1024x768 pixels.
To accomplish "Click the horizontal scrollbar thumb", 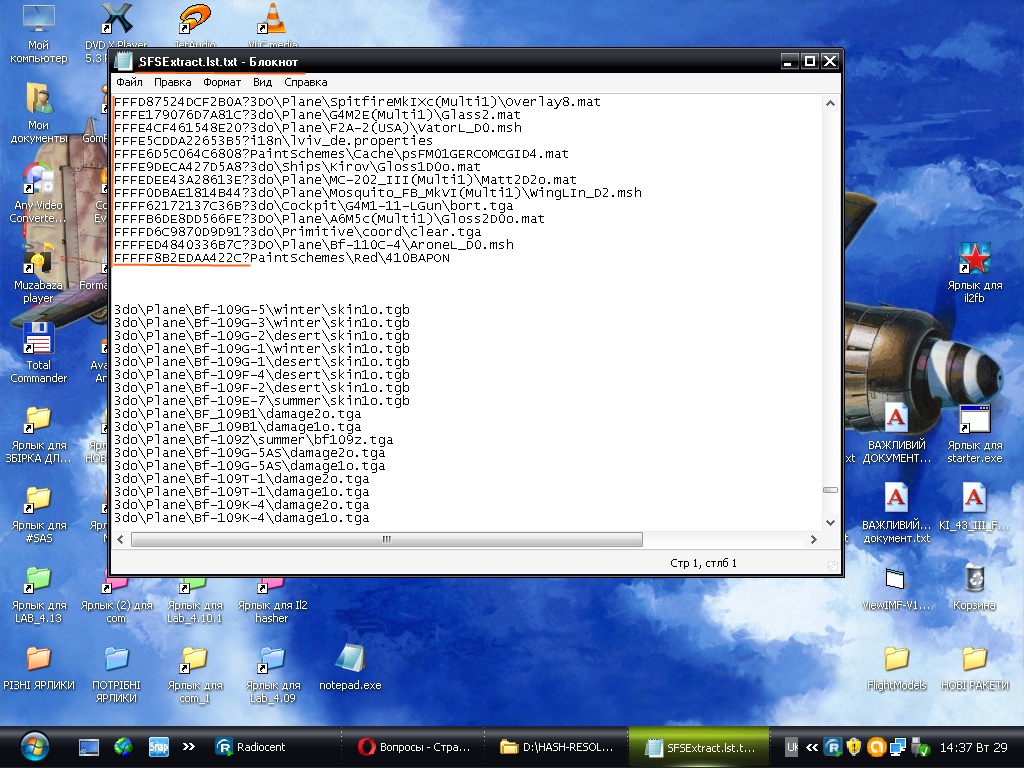I will (x=387, y=539).
